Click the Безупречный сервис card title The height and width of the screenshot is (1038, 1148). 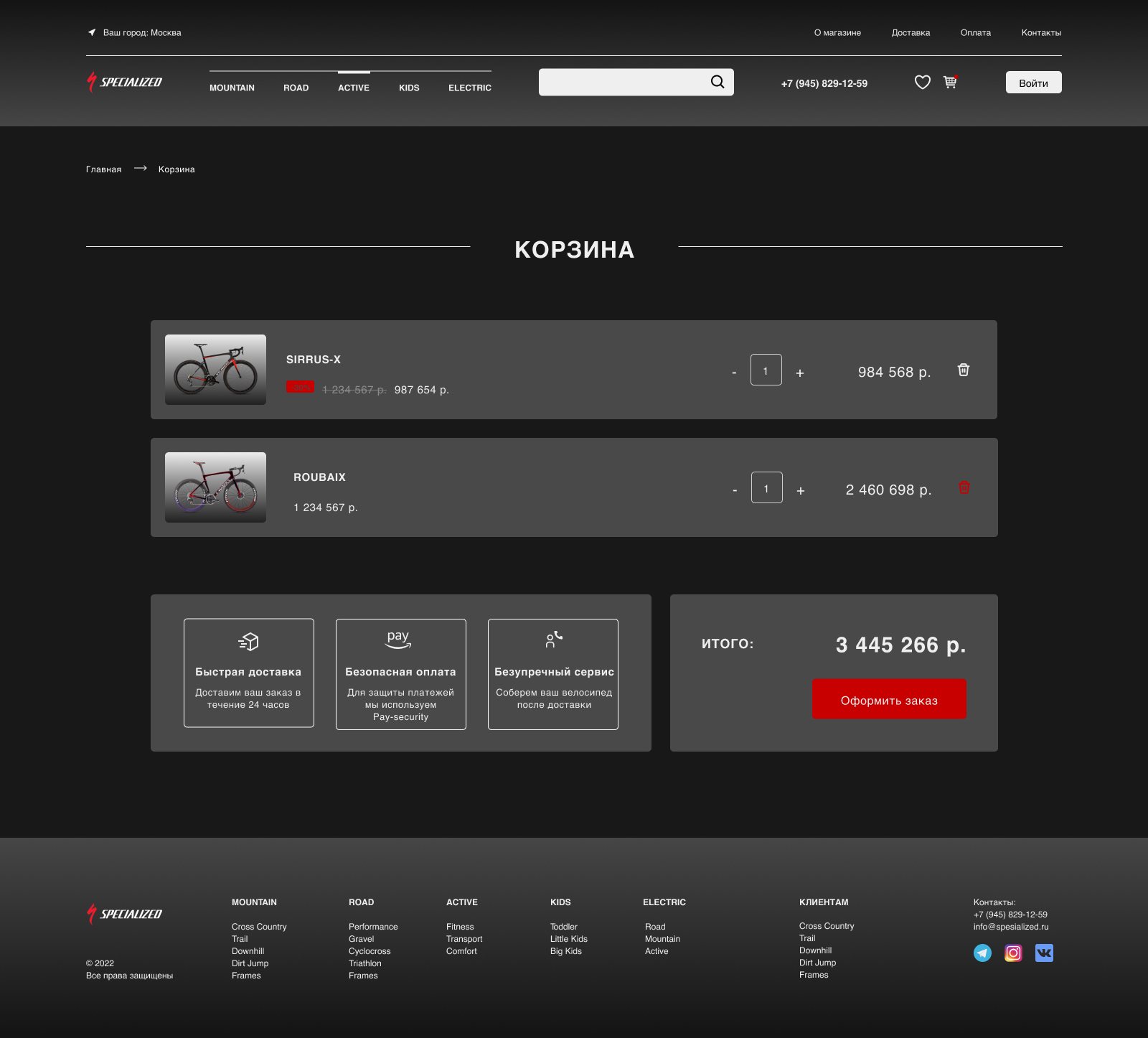point(554,672)
